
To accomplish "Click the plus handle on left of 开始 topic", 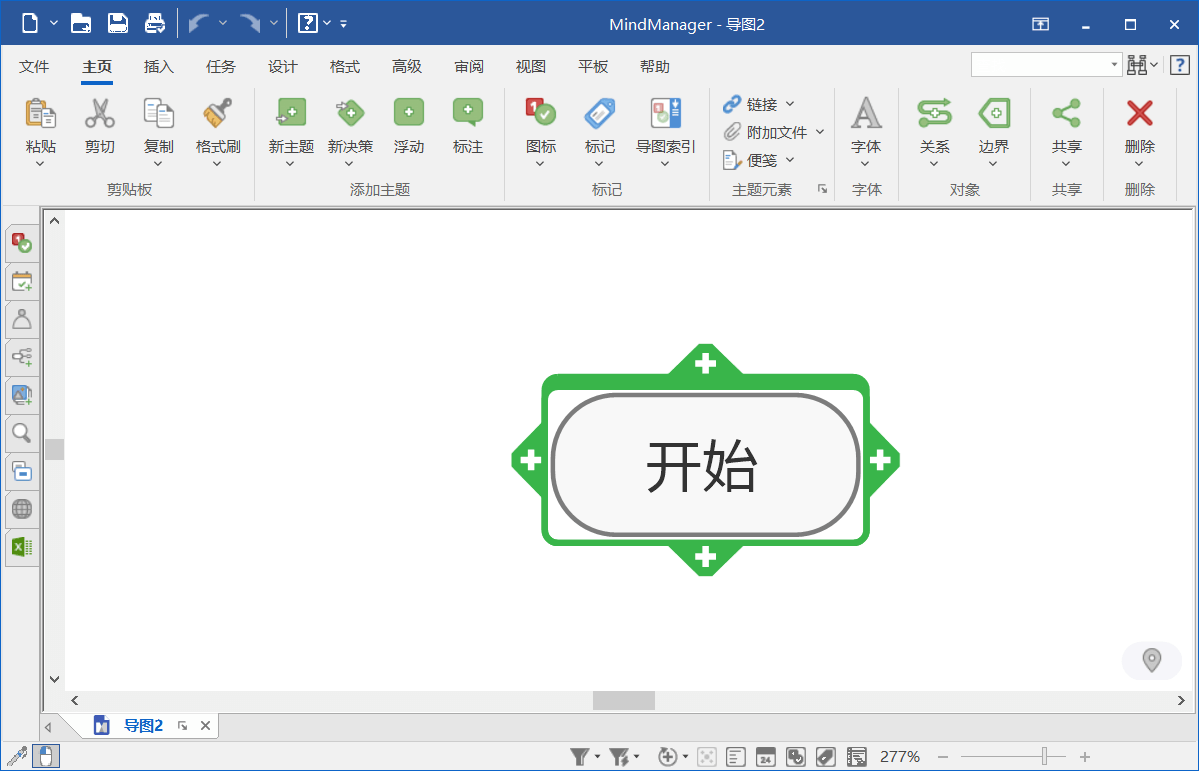I will coord(530,460).
